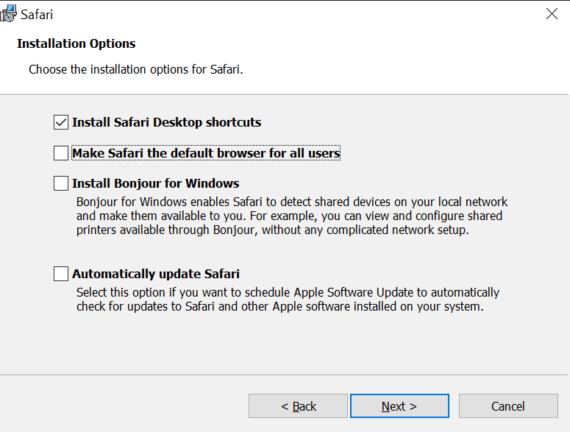Proceed by clicking the Next button
Image resolution: width=570 pixels, height=432 pixels.
(x=400, y=406)
